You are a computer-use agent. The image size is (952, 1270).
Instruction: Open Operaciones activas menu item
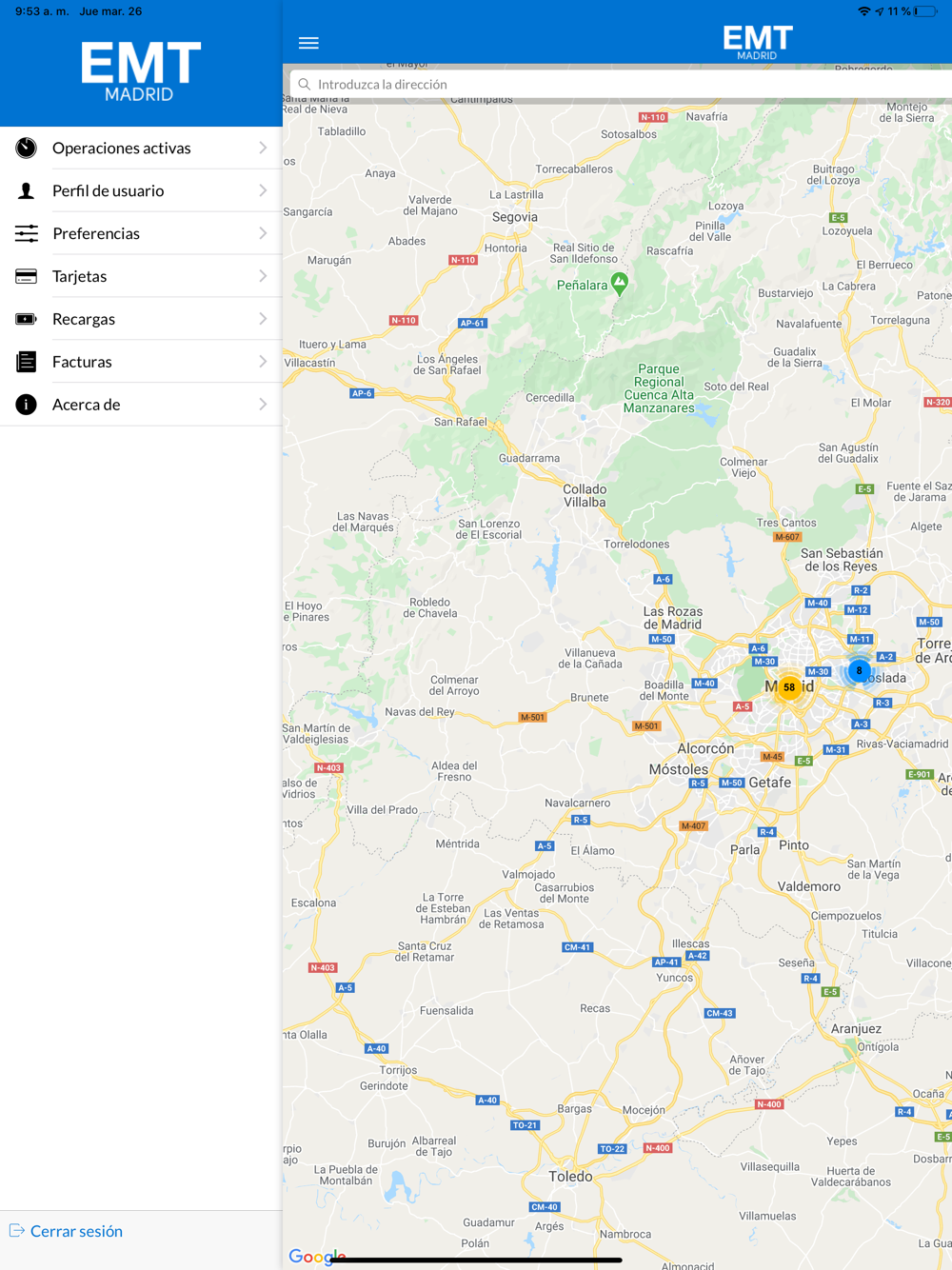pyautogui.click(x=141, y=148)
